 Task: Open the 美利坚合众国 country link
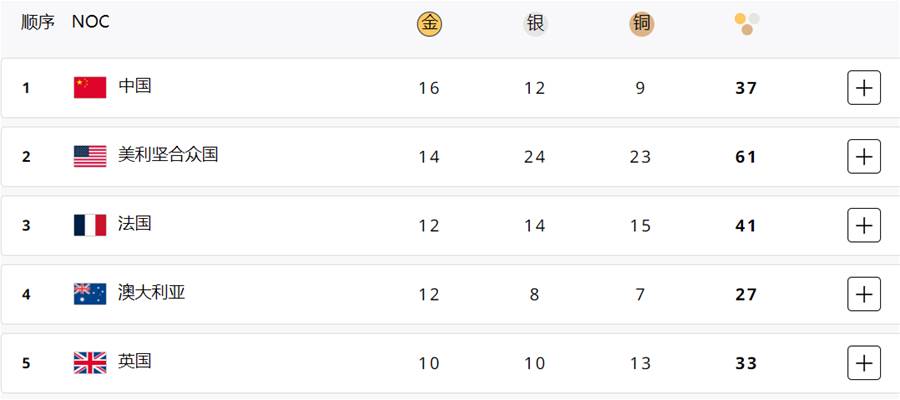(168, 155)
